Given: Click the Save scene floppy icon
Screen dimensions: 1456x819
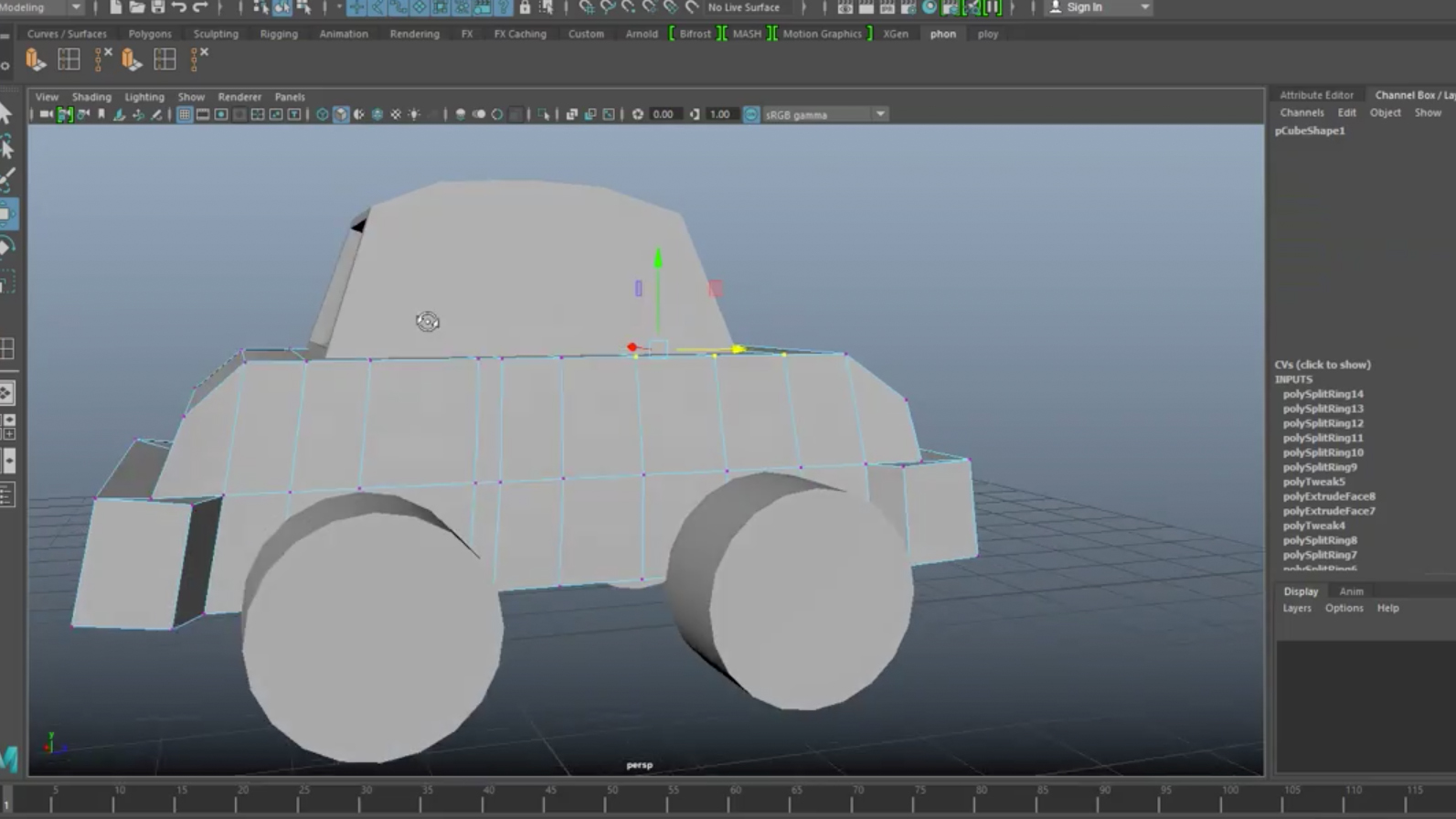Looking at the screenshot, I should tap(157, 7).
